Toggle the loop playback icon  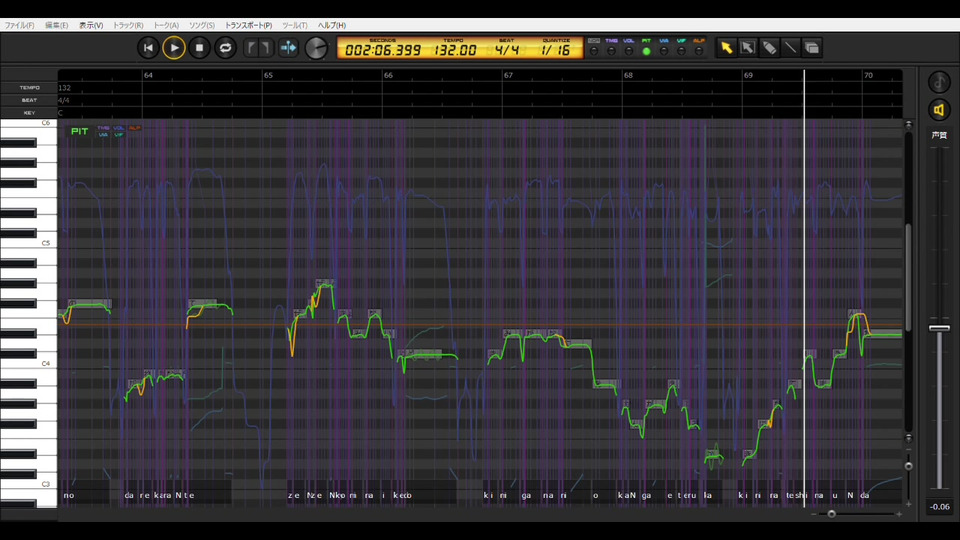226,47
